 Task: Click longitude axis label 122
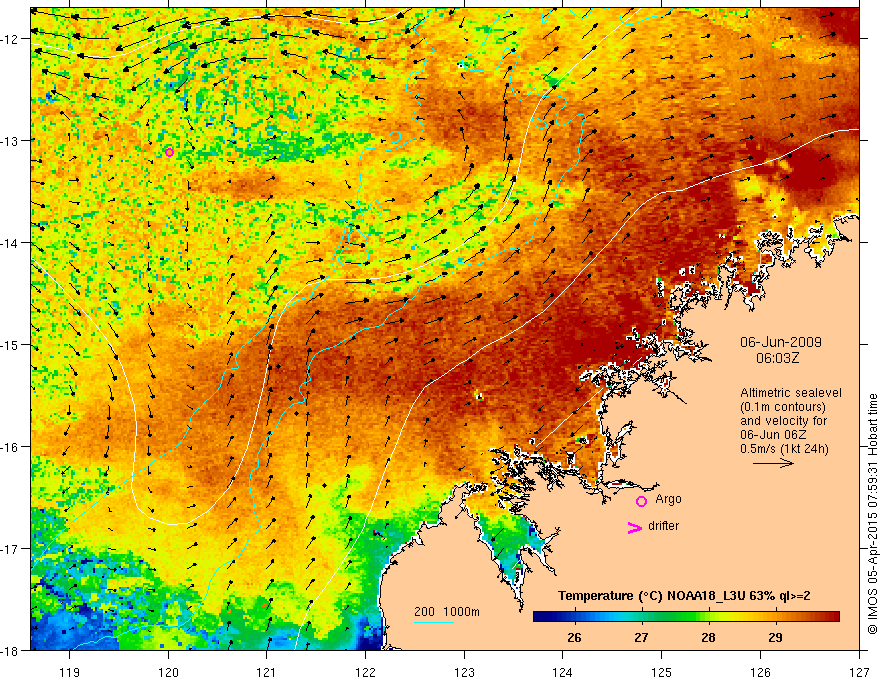coord(365,672)
